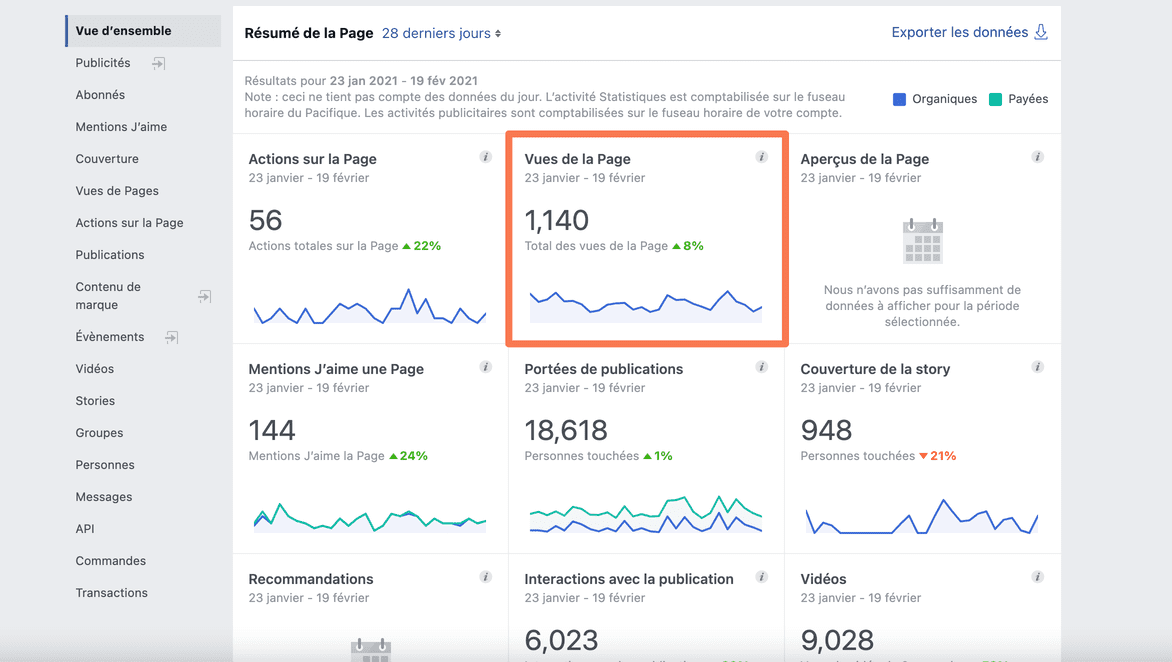Image resolution: width=1172 pixels, height=662 pixels.
Task: Click the external link icon beside Évènements
Action: point(172,338)
